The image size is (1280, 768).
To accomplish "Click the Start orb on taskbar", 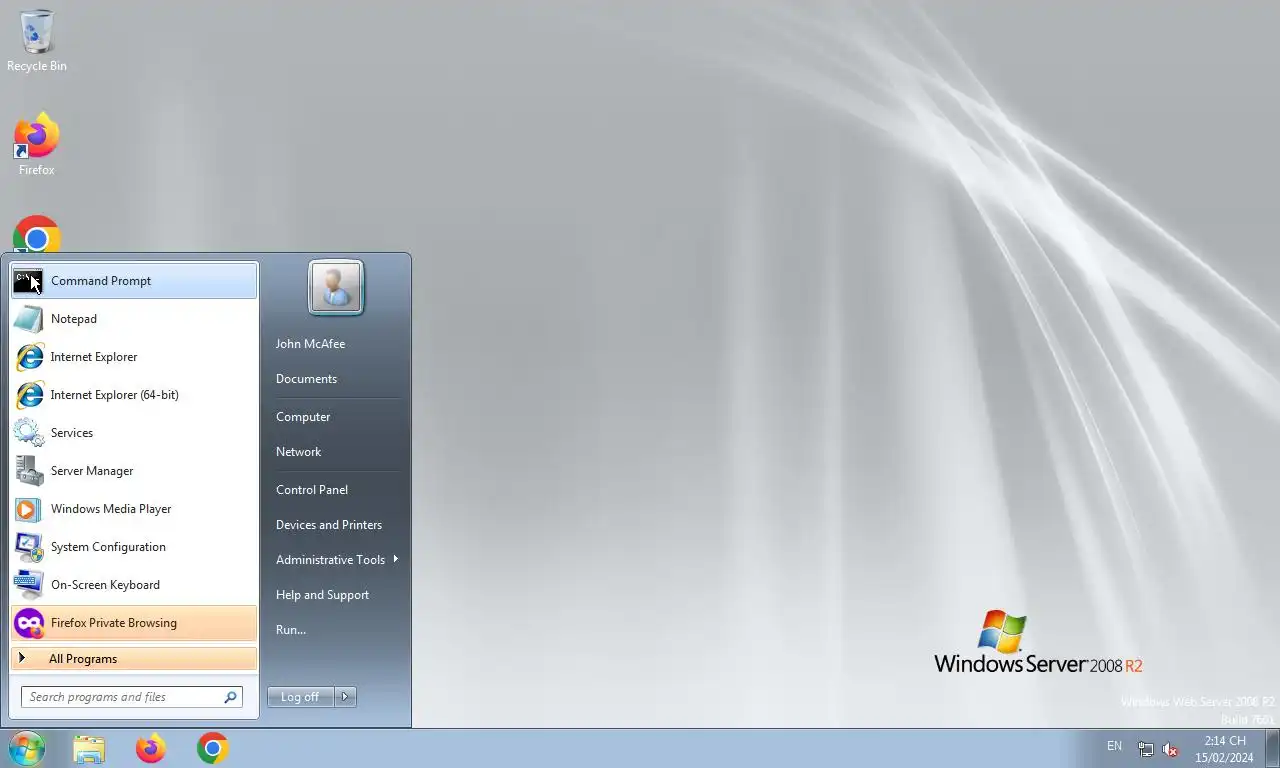I will click(x=26, y=748).
